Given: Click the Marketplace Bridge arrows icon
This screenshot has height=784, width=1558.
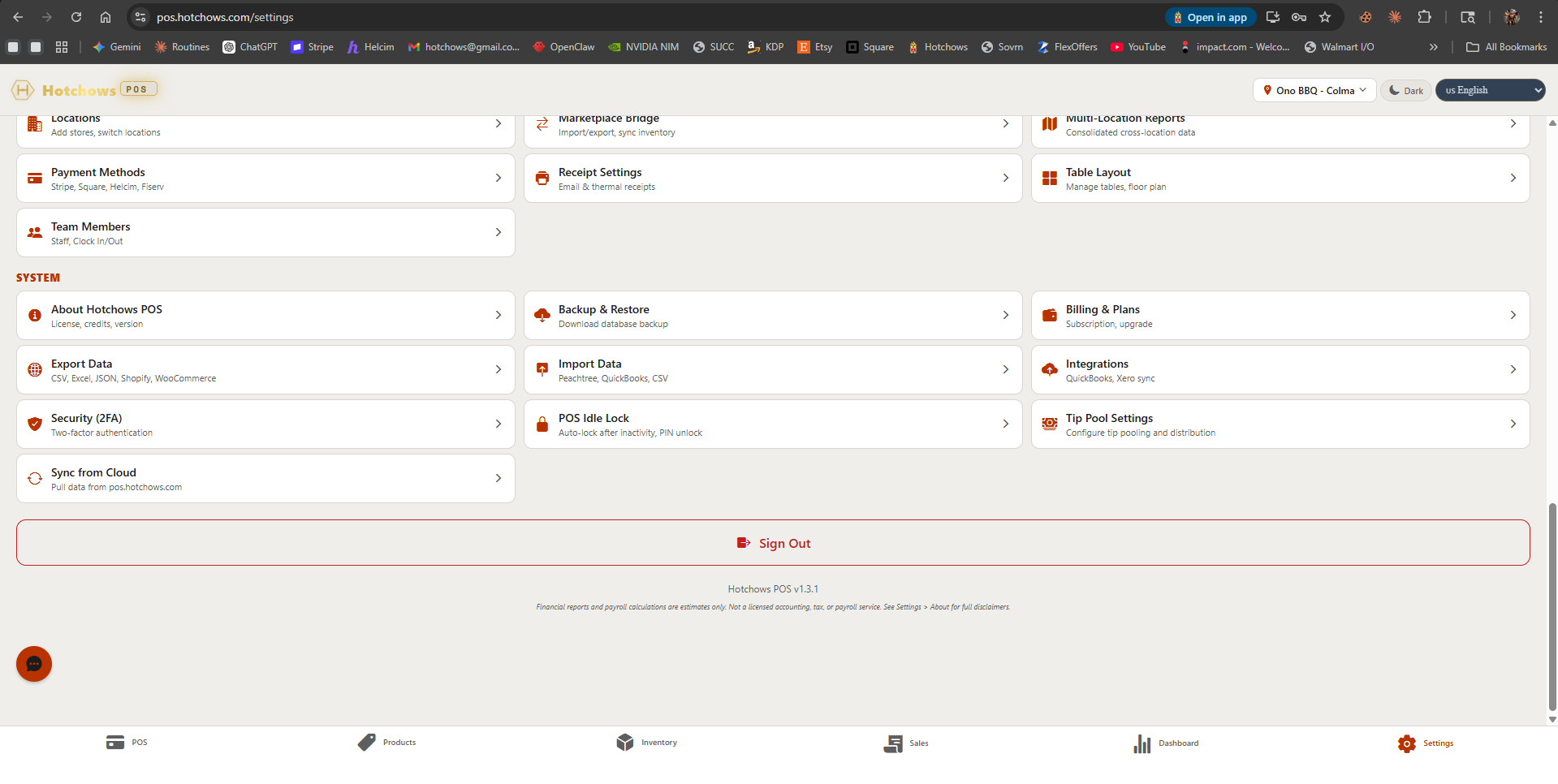Looking at the screenshot, I should coord(542,124).
